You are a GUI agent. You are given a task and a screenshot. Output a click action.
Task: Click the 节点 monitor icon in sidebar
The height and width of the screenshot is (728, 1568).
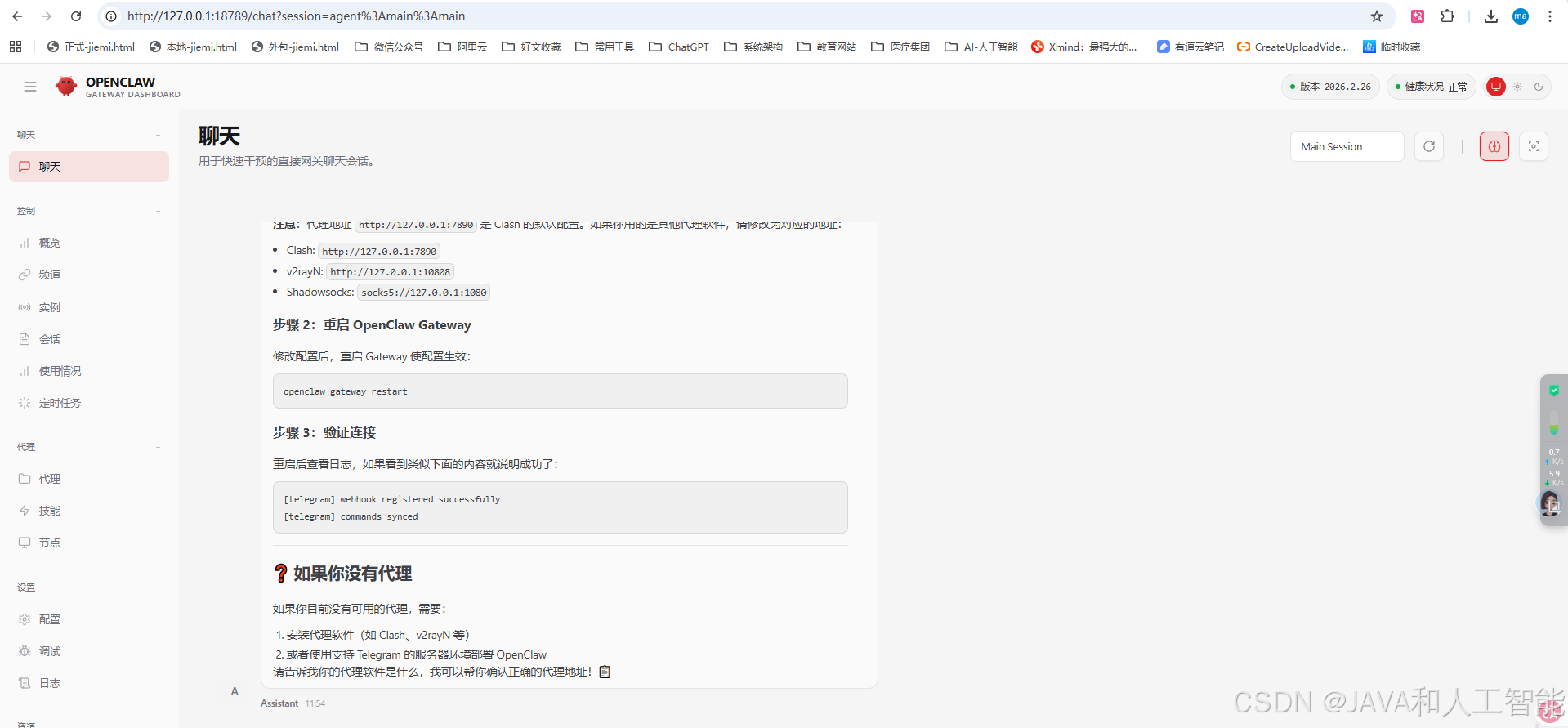point(25,543)
